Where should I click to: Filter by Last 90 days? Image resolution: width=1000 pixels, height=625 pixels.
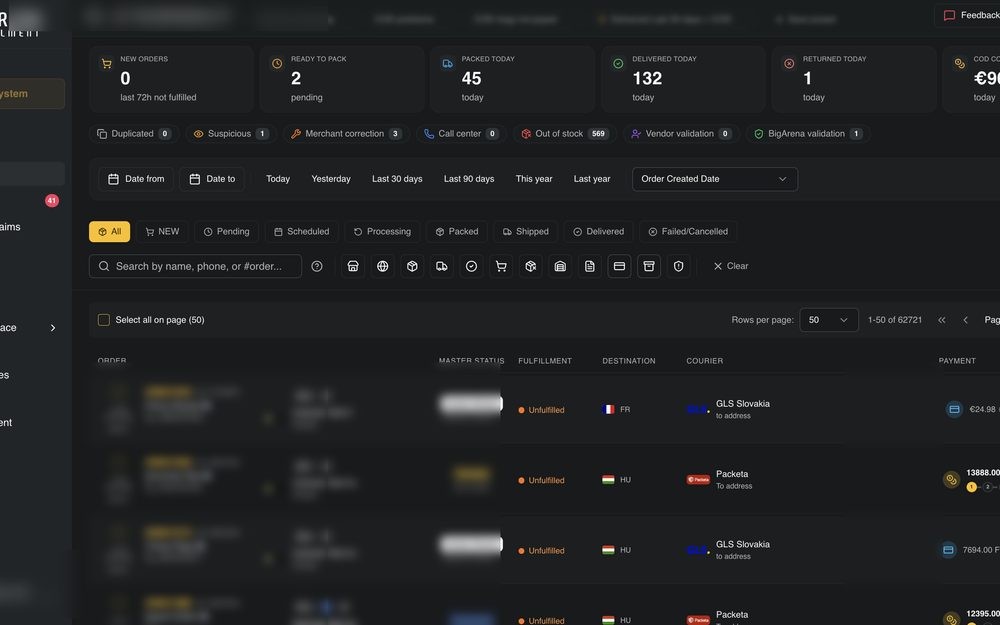click(469, 179)
